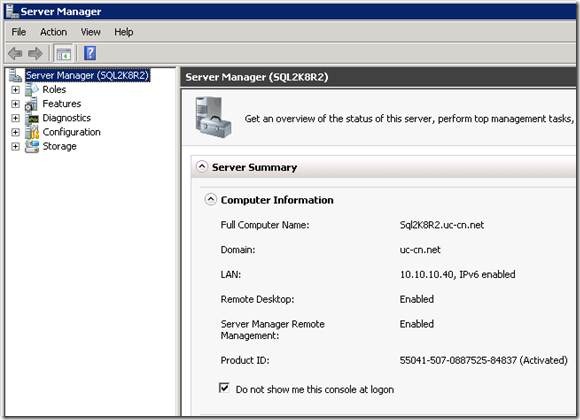580x420 pixels.
Task: Click the 'Full Computer Name:' label
Action: point(265,225)
